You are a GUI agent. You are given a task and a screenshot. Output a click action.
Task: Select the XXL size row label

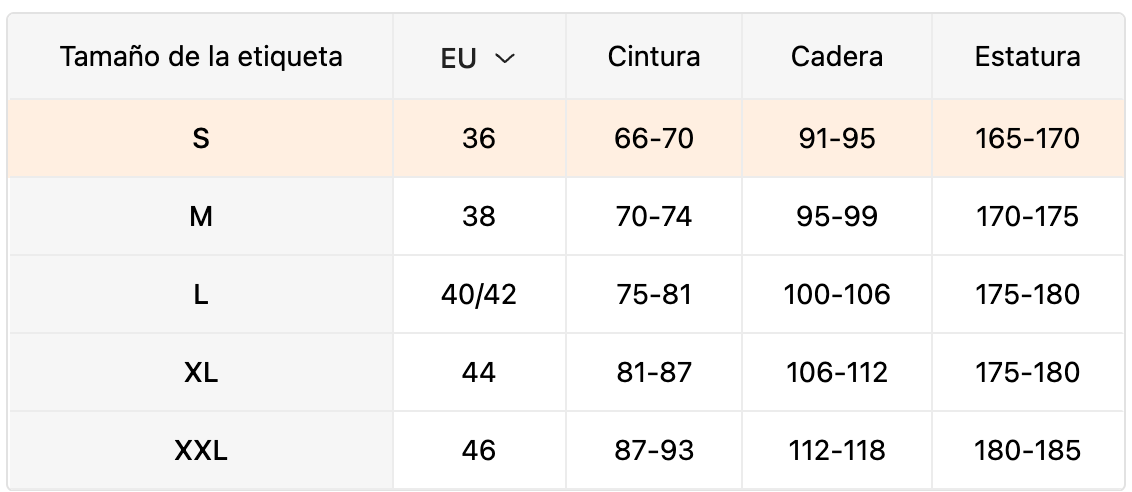tap(201, 450)
